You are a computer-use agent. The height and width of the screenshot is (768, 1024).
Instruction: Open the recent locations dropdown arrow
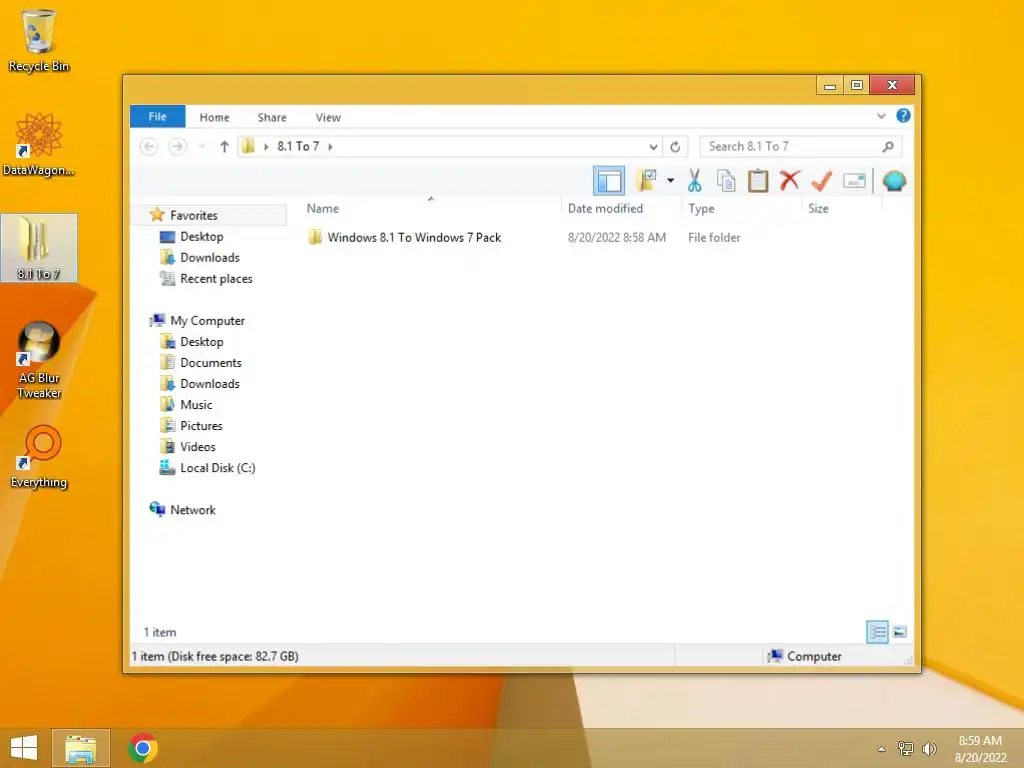[x=202, y=147]
